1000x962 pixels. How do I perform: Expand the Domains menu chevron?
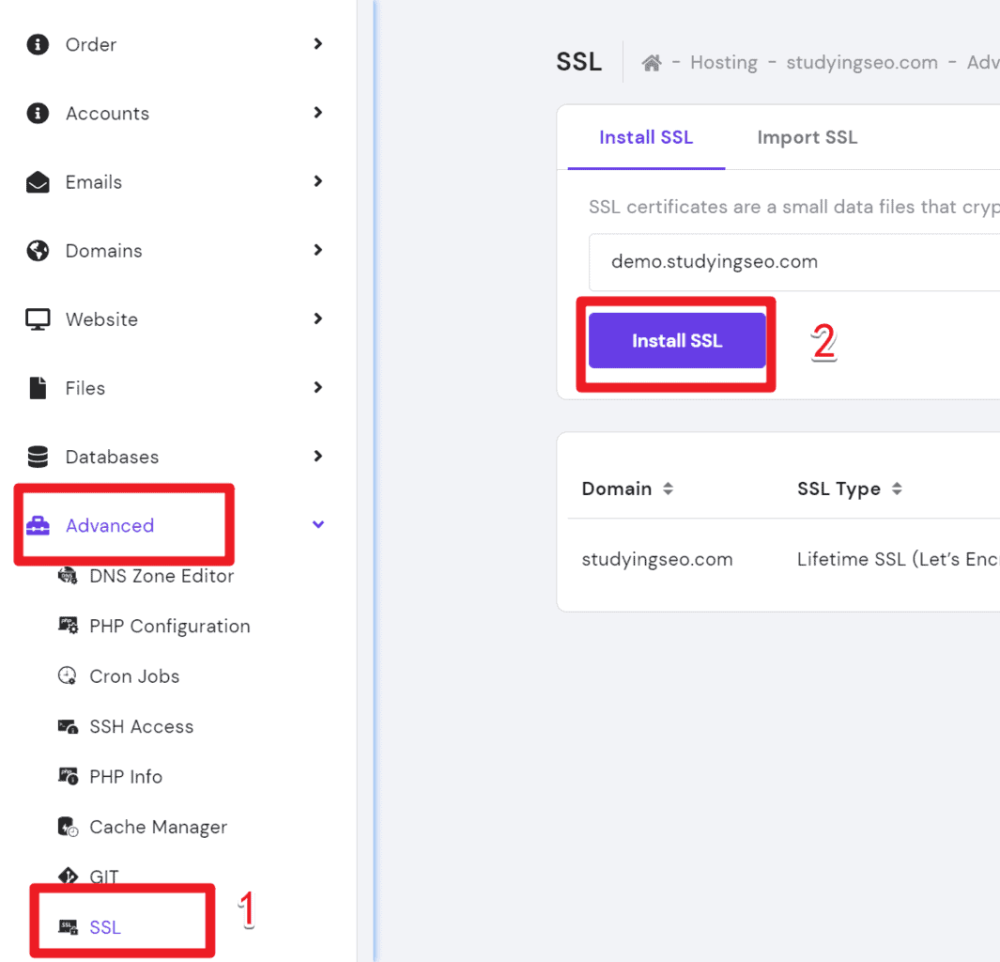(x=318, y=250)
